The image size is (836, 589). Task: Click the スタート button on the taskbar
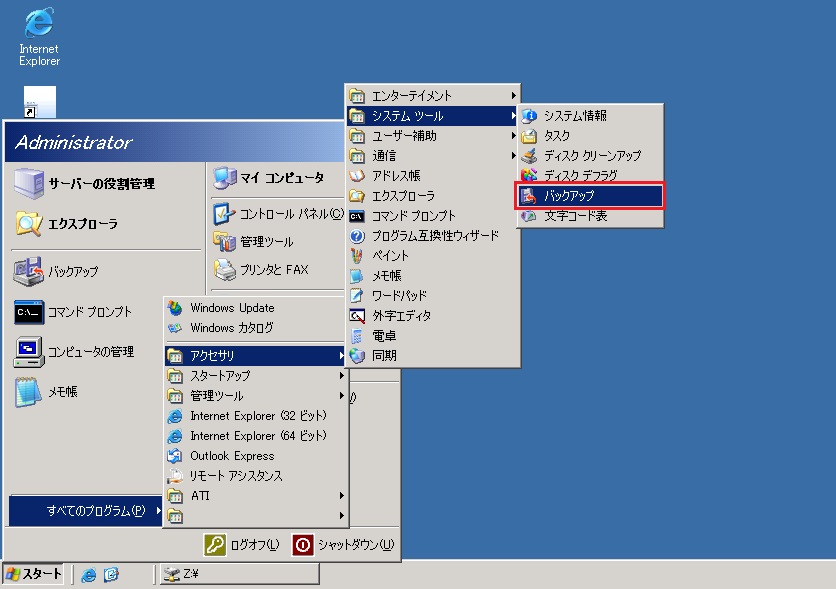tap(34, 574)
